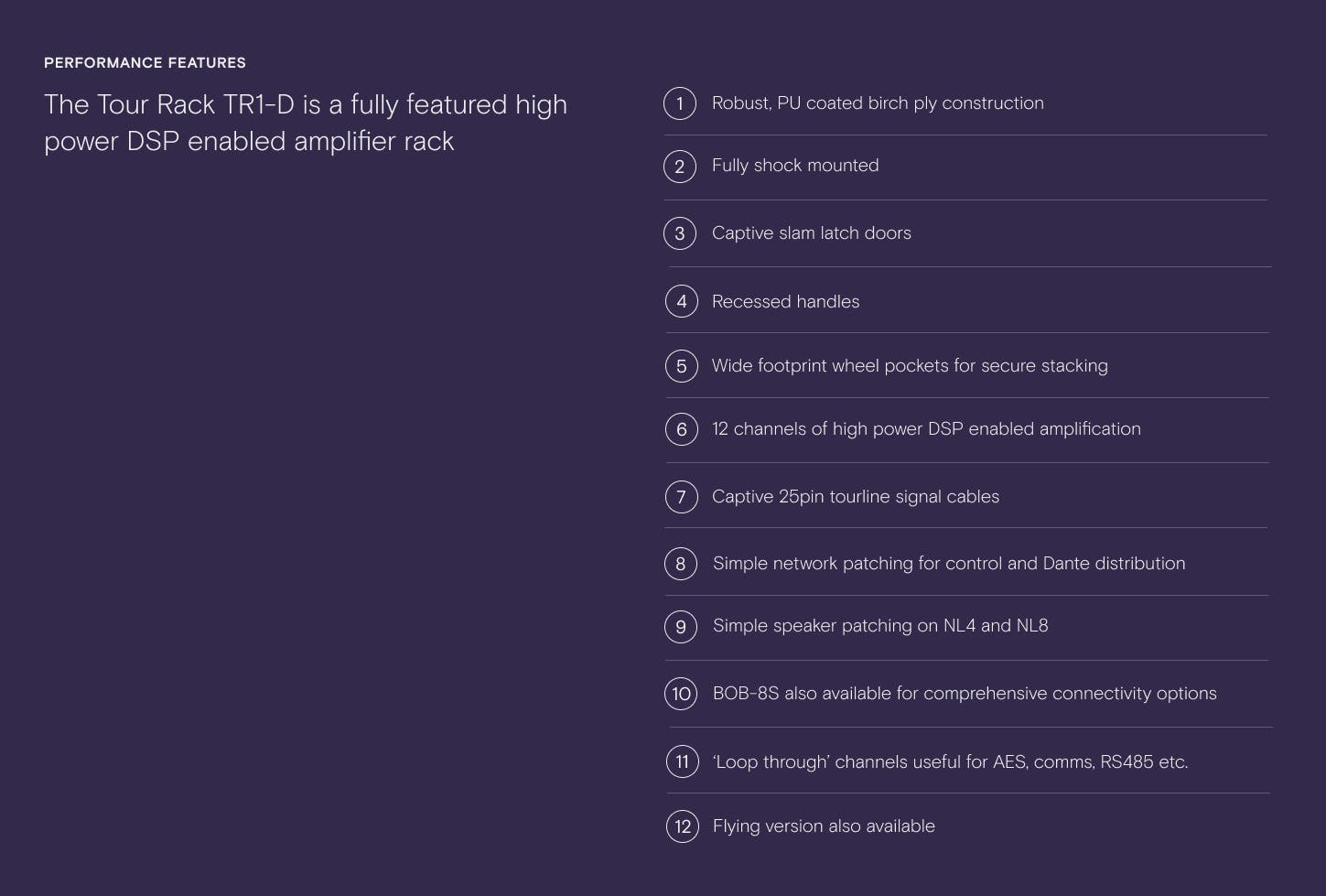This screenshot has height=896, width=1326.
Task: Select the circled number 10 marker
Action: pyautogui.click(x=681, y=694)
